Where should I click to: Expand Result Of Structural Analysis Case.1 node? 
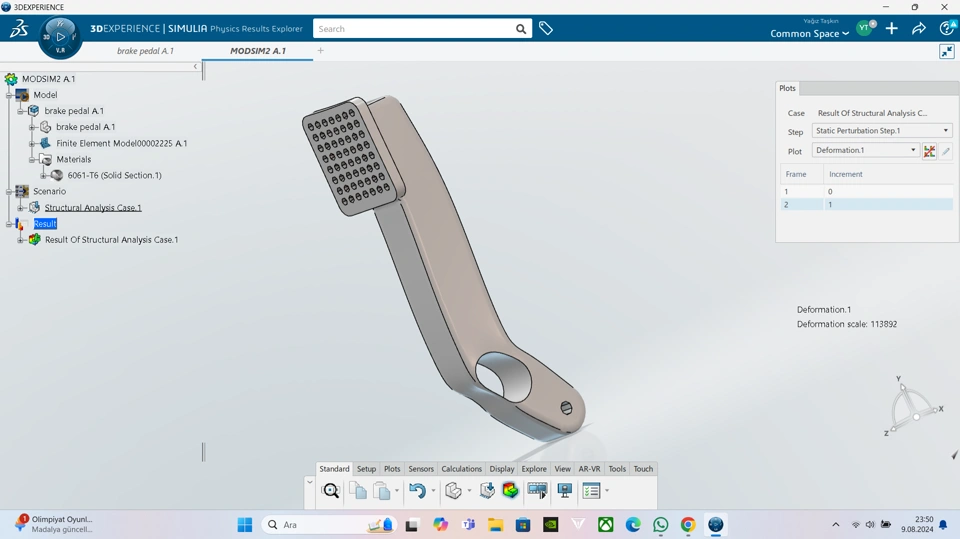click(20, 240)
